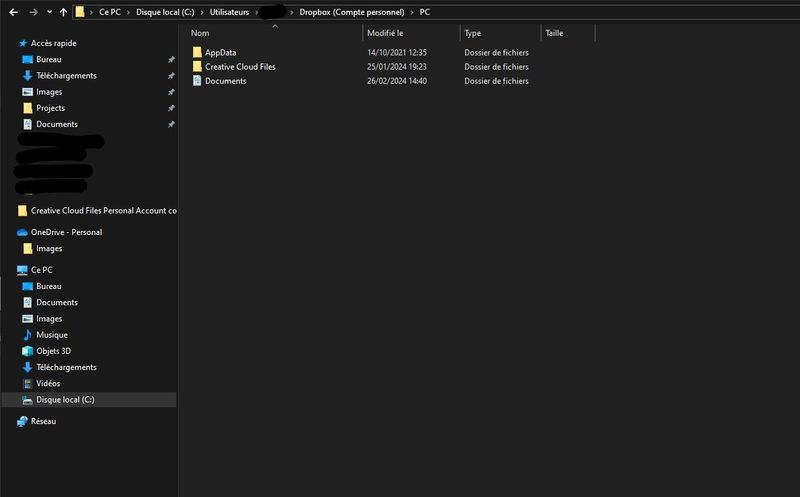The width and height of the screenshot is (800, 497).
Task: Sort by Modifié le column header
Action: tap(385, 33)
